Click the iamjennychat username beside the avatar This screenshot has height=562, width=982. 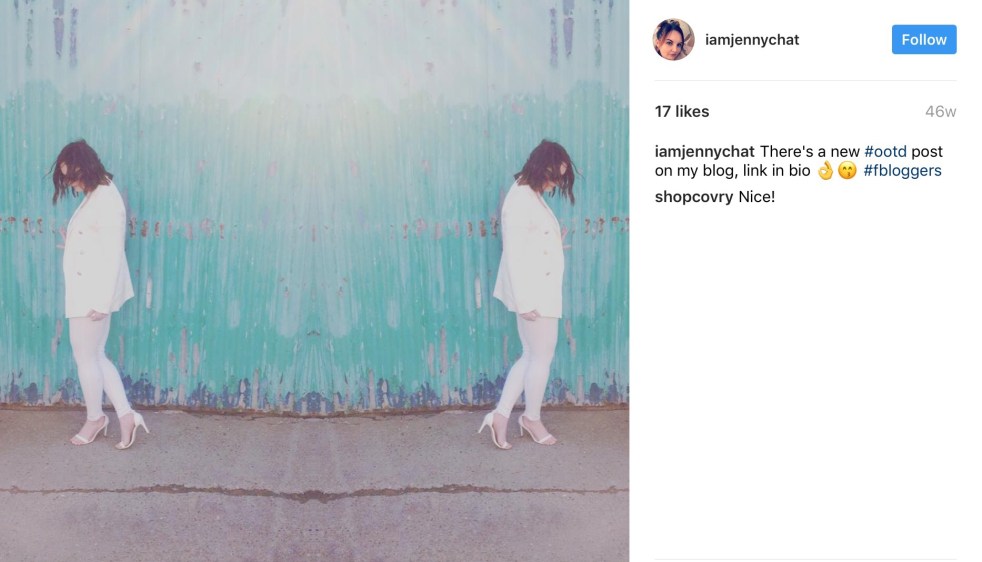click(752, 39)
